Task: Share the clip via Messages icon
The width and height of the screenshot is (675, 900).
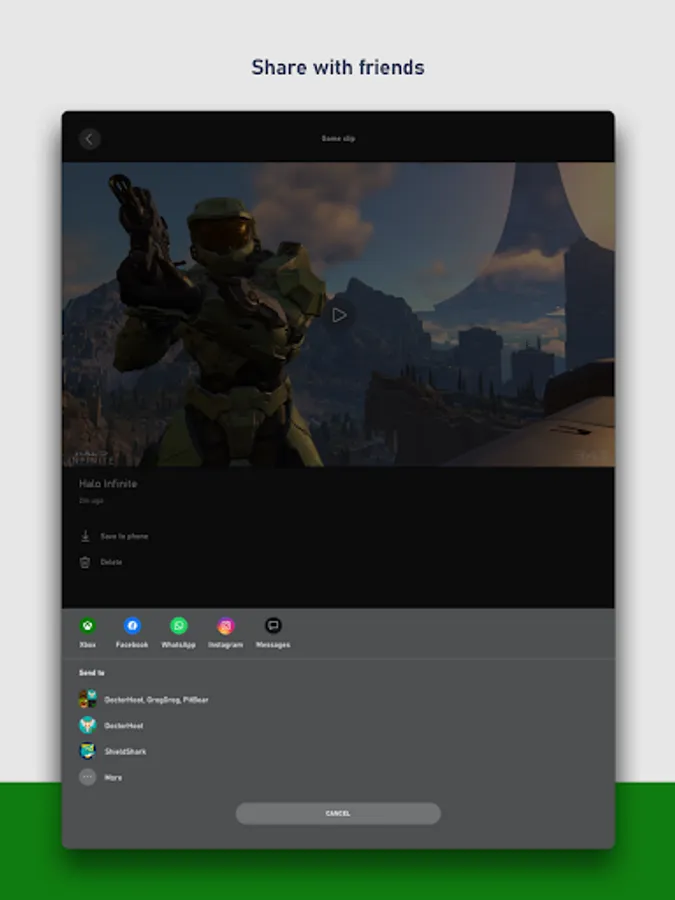Action: pos(273,626)
